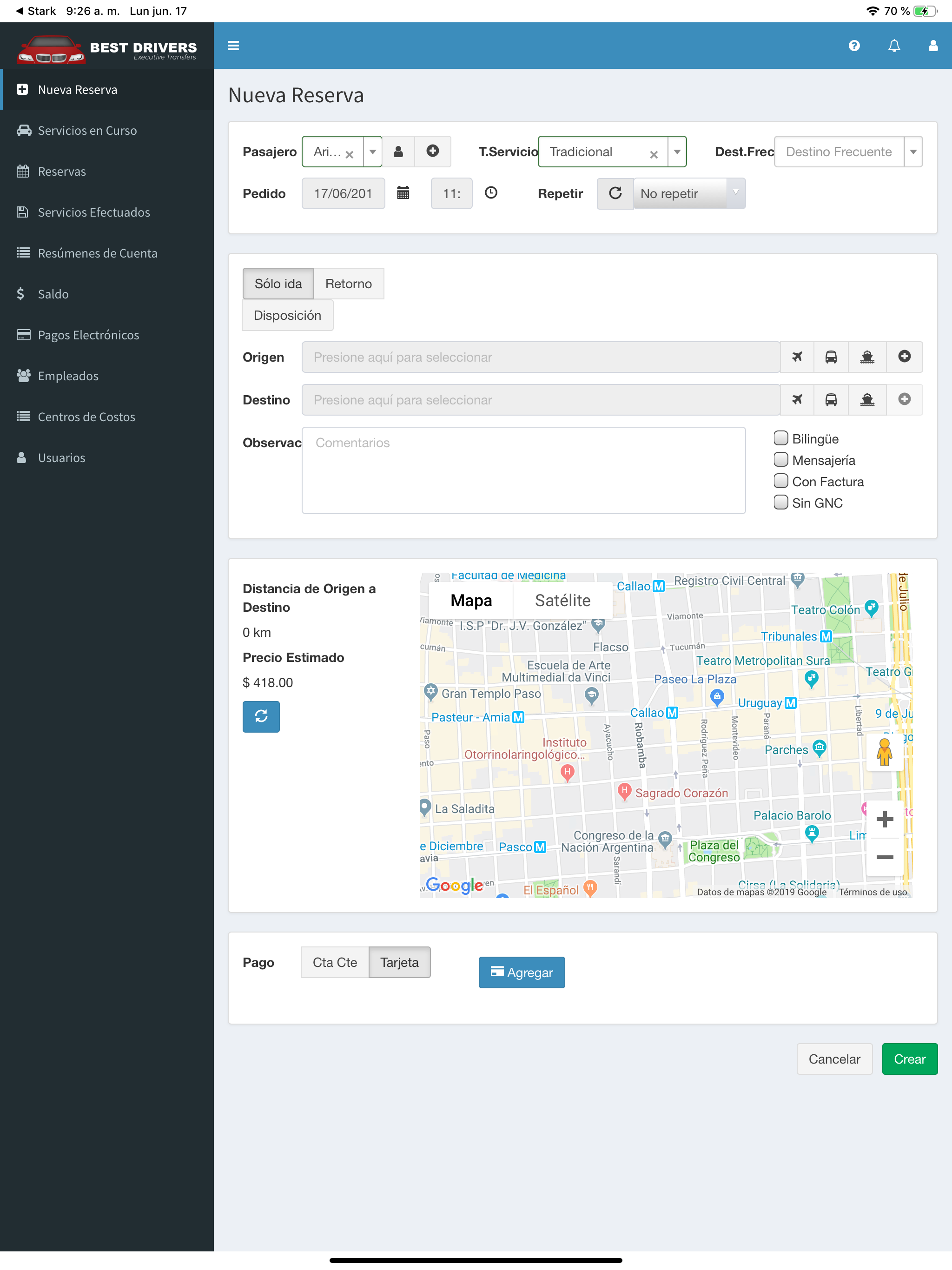This screenshot has height=1270, width=952.
Task: Open the calendar date picker icon
Action: (403, 193)
